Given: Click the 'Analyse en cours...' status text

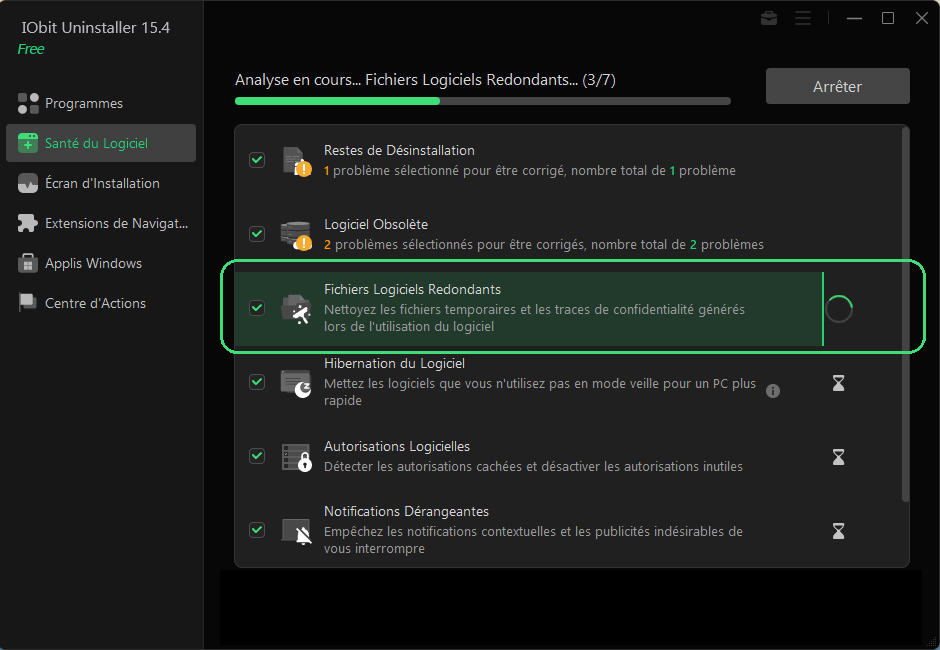Looking at the screenshot, I should pos(425,80).
